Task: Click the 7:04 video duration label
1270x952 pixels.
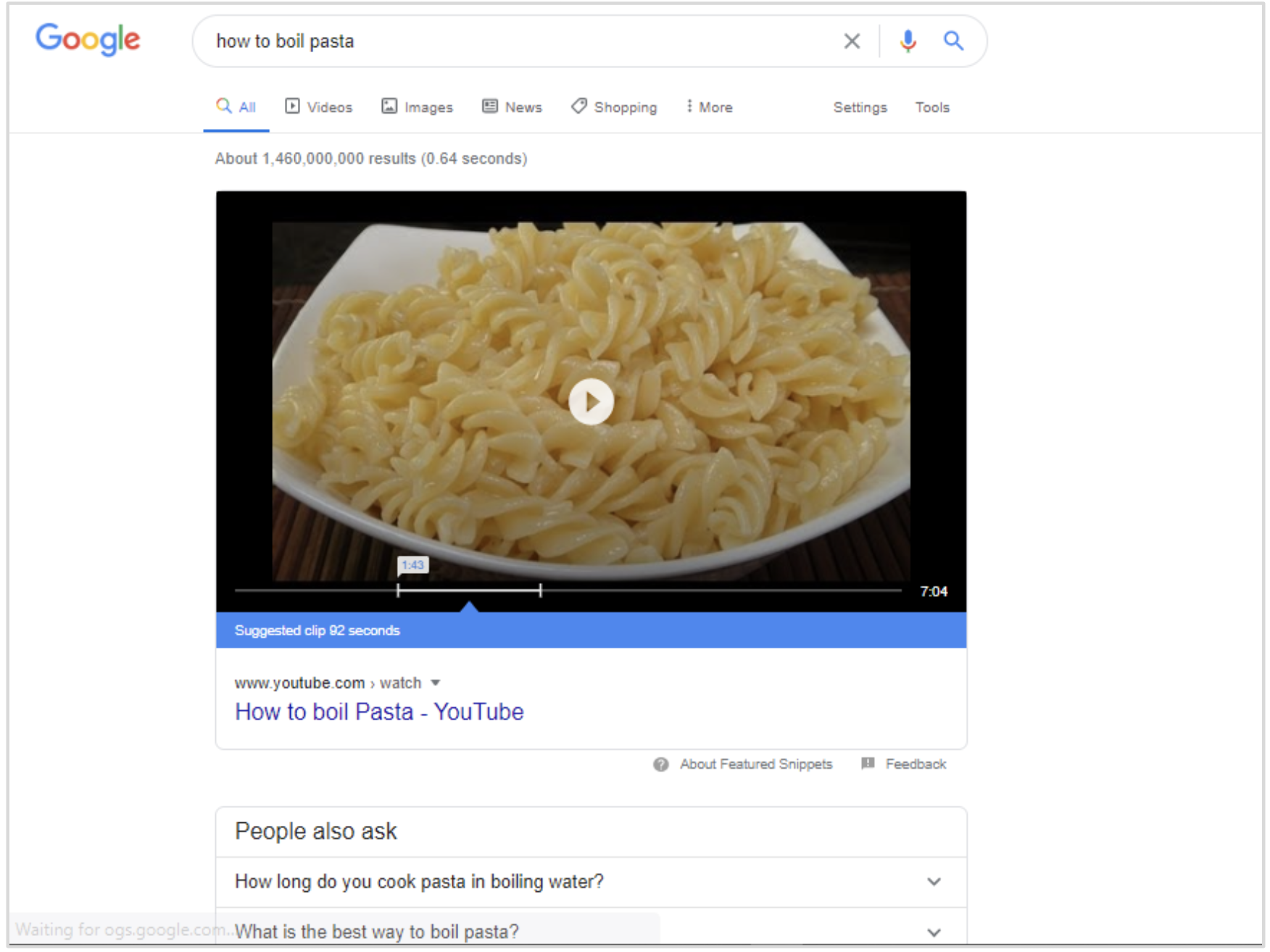Action: (934, 591)
